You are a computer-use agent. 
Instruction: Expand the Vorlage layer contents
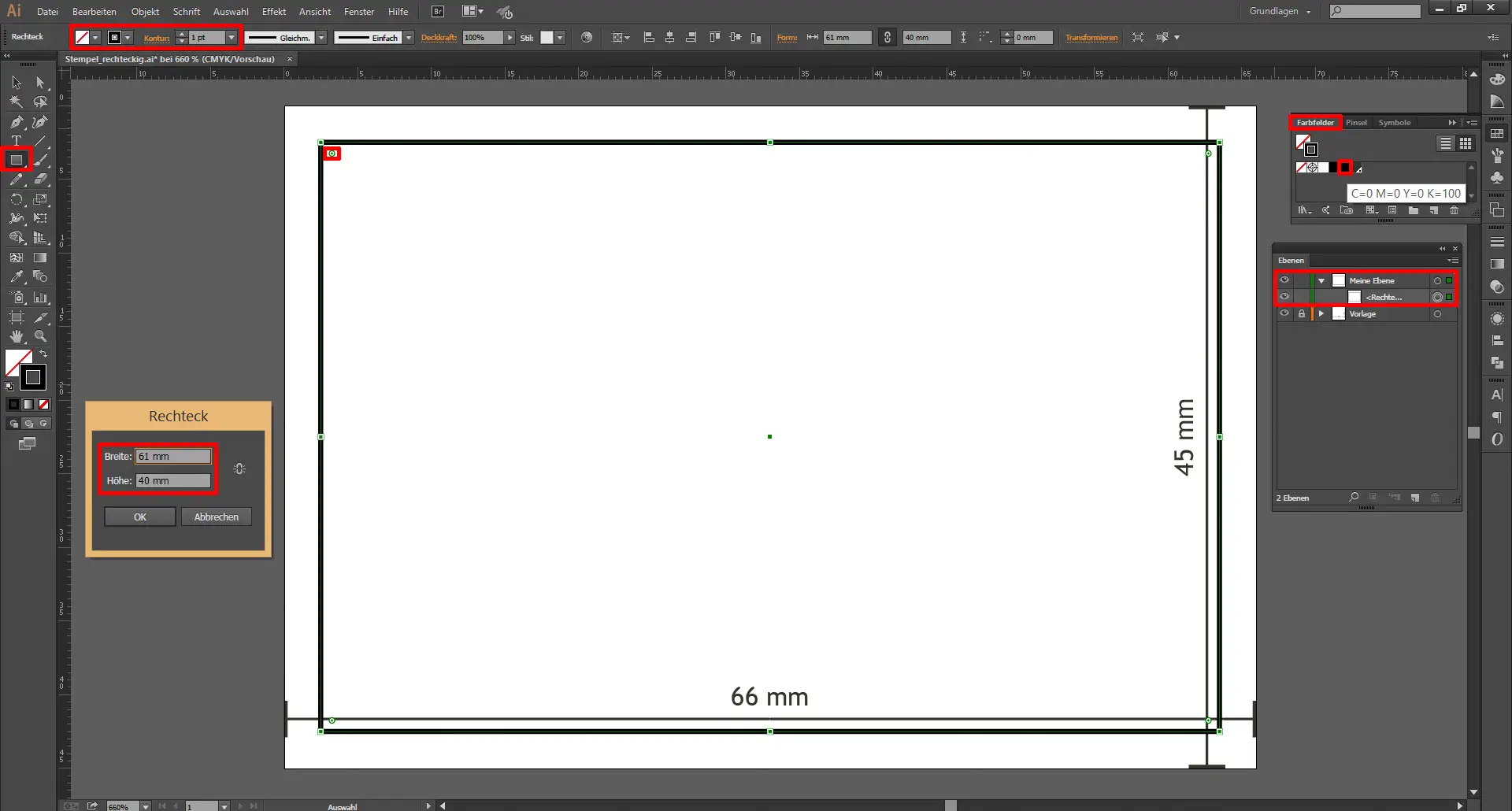pyautogui.click(x=1321, y=313)
